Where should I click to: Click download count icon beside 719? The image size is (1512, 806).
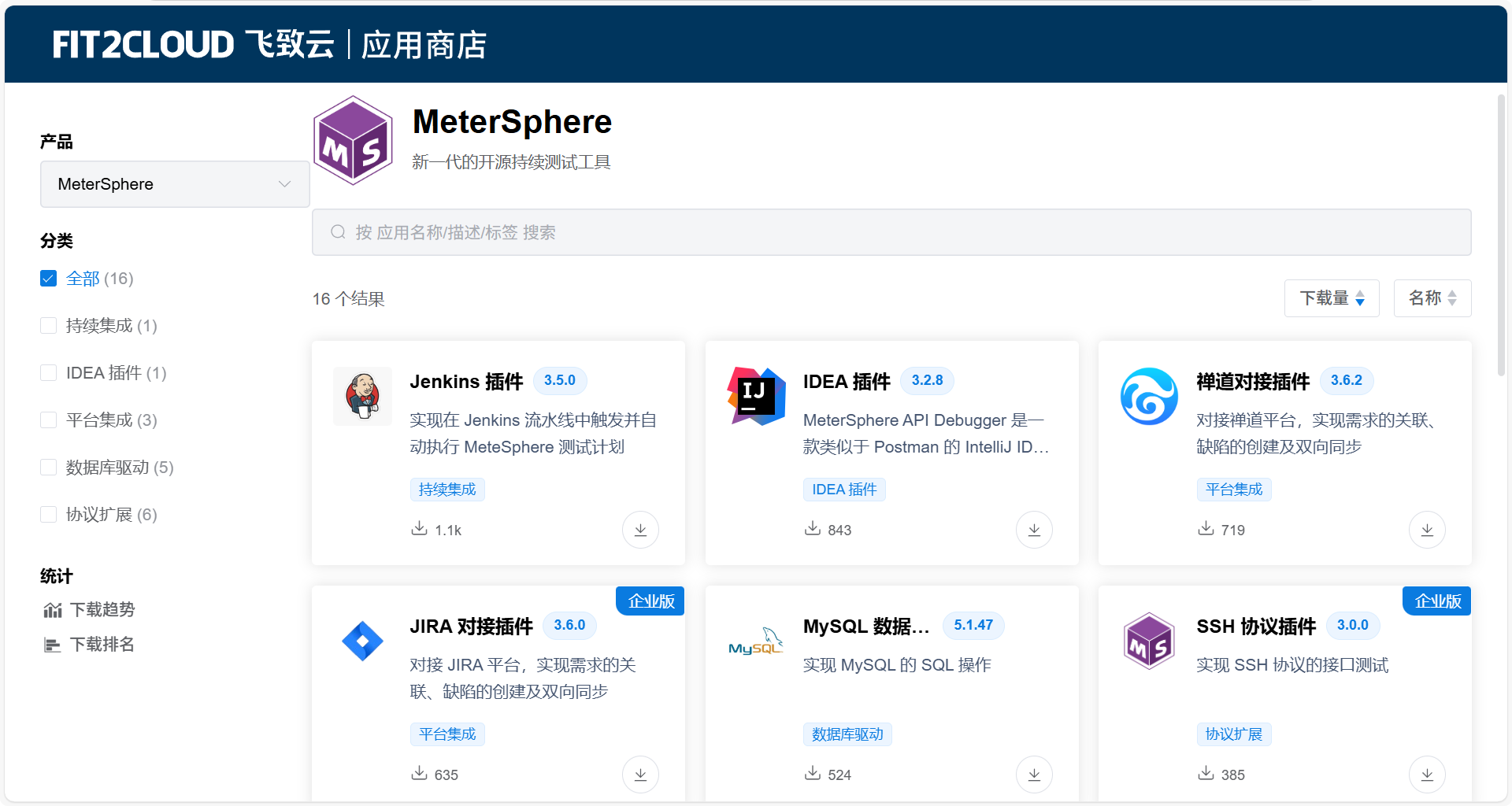[1206, 528]
